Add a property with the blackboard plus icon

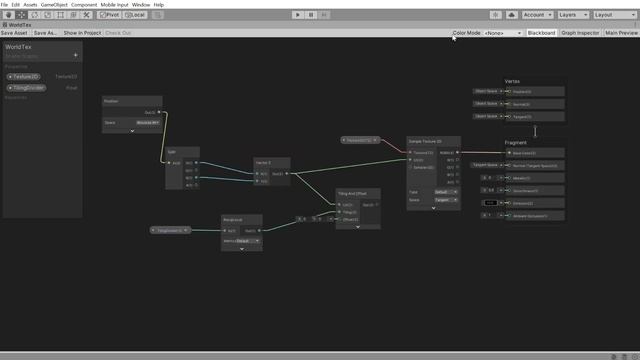point(76,55)
